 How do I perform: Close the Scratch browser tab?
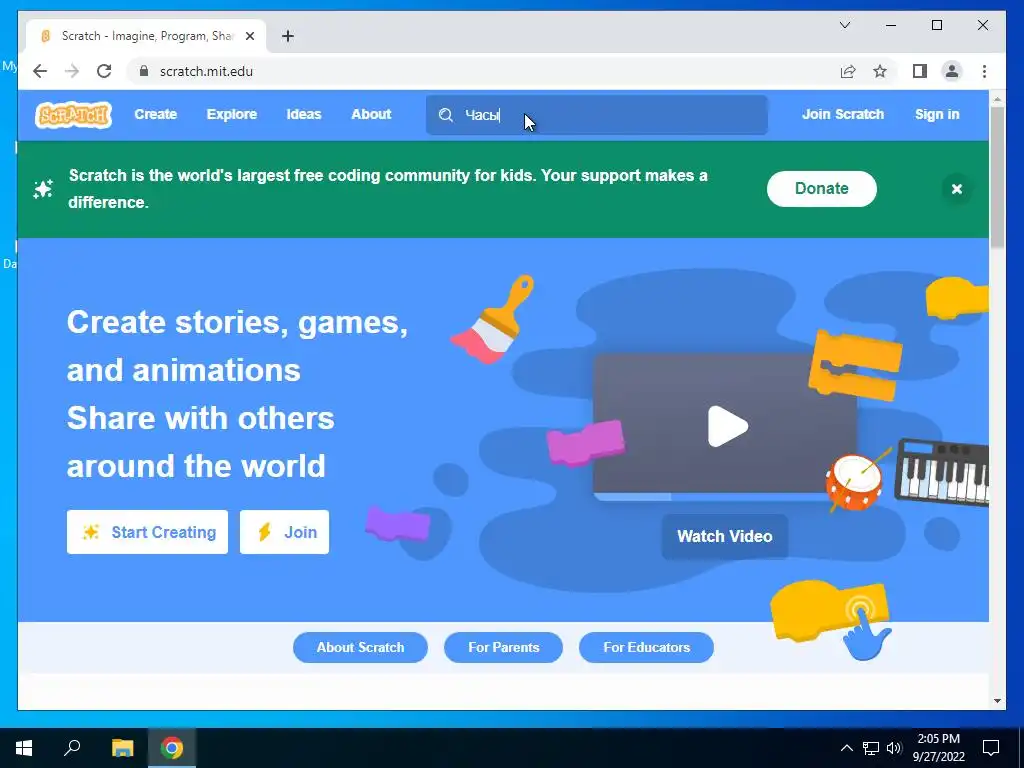(x=249, y=36)
